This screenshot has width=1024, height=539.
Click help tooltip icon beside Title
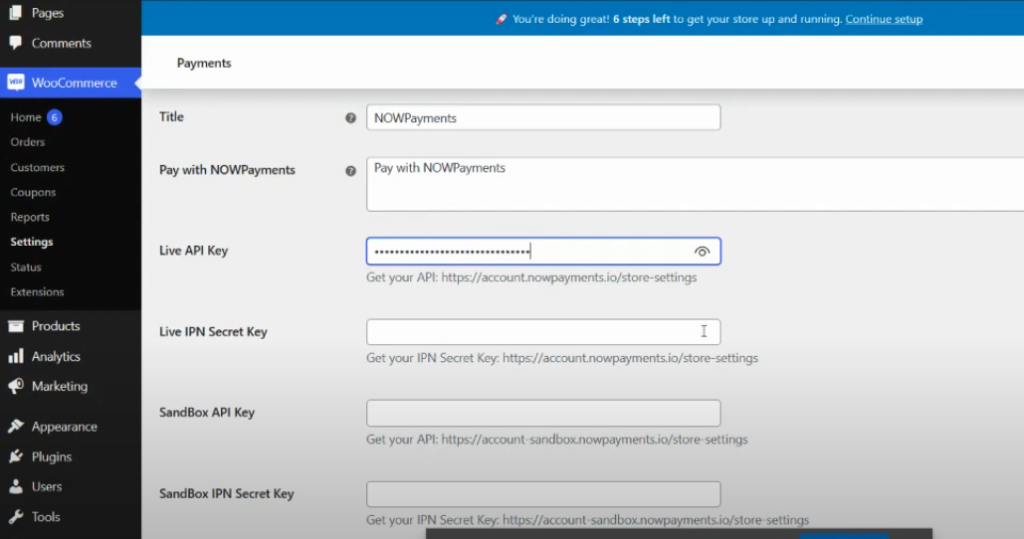(x=350, y=118)
